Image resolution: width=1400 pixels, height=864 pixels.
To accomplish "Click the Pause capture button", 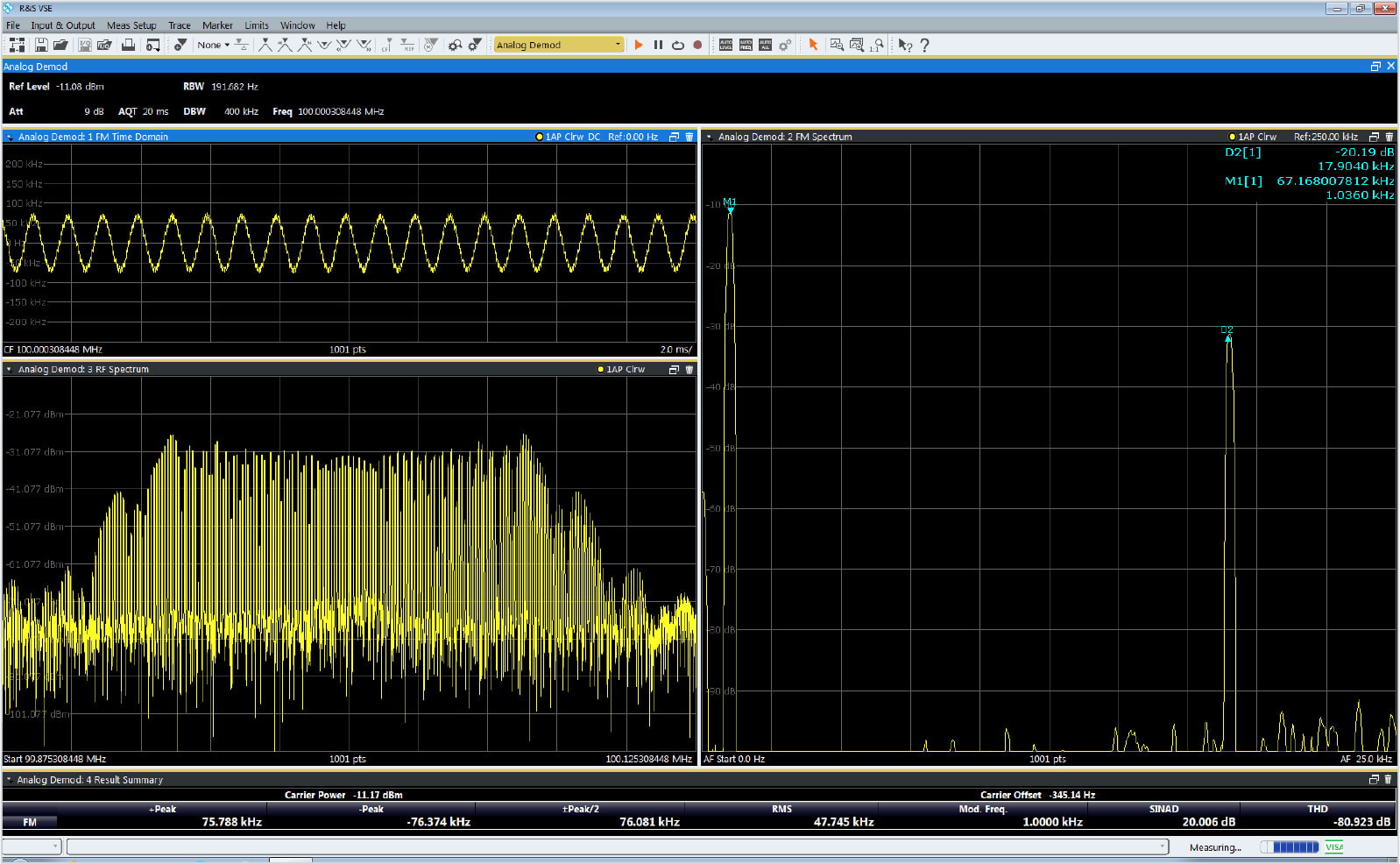I will click(658, 45).
